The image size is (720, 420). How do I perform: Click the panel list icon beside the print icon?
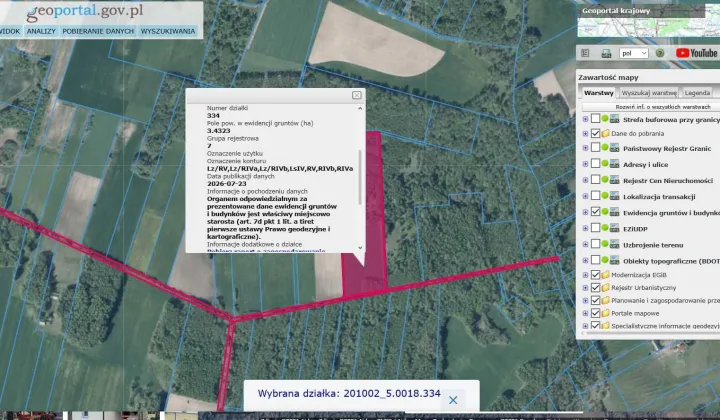tap(585, 53)
